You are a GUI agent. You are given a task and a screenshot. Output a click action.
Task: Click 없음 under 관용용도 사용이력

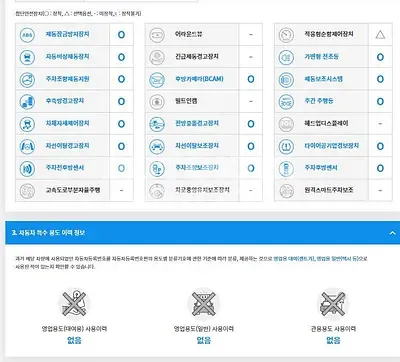tap(333, 340)
